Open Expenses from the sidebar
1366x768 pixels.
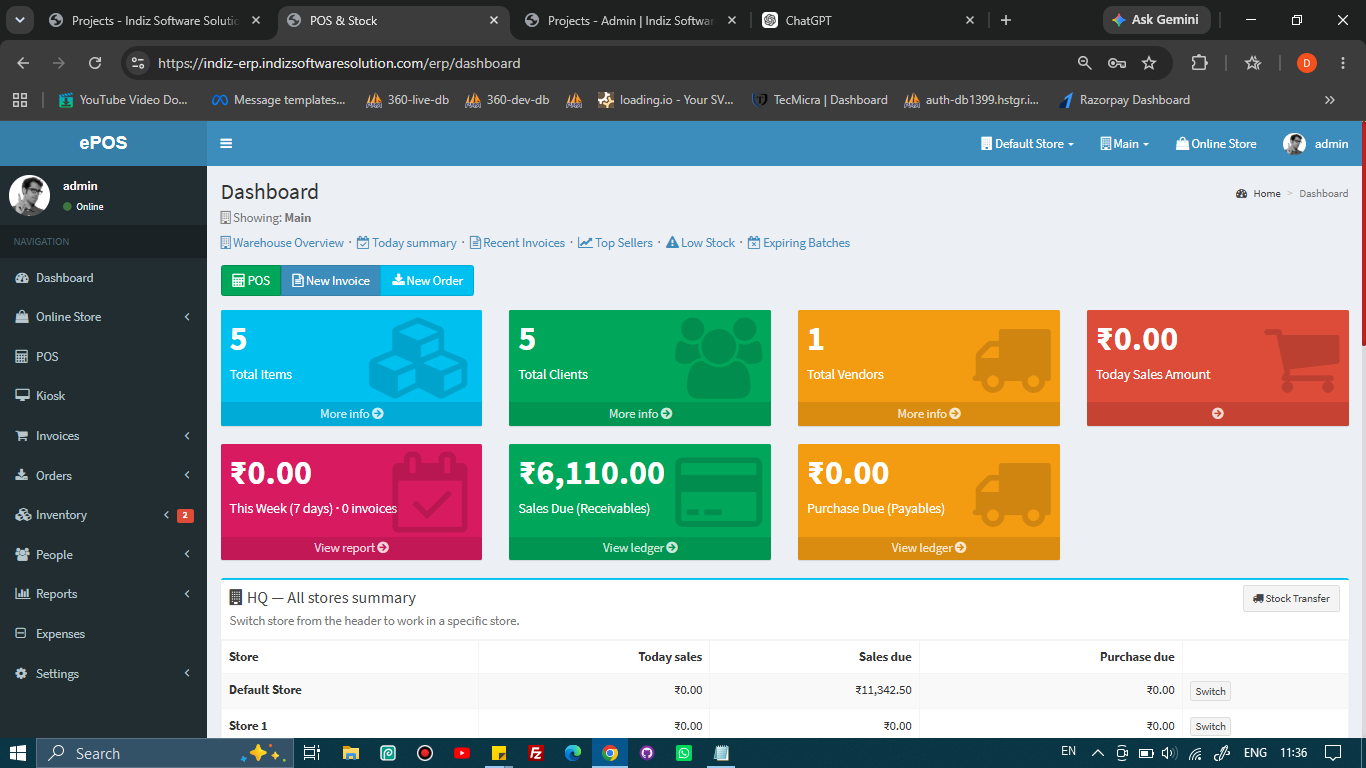click(x=103, y=634)
